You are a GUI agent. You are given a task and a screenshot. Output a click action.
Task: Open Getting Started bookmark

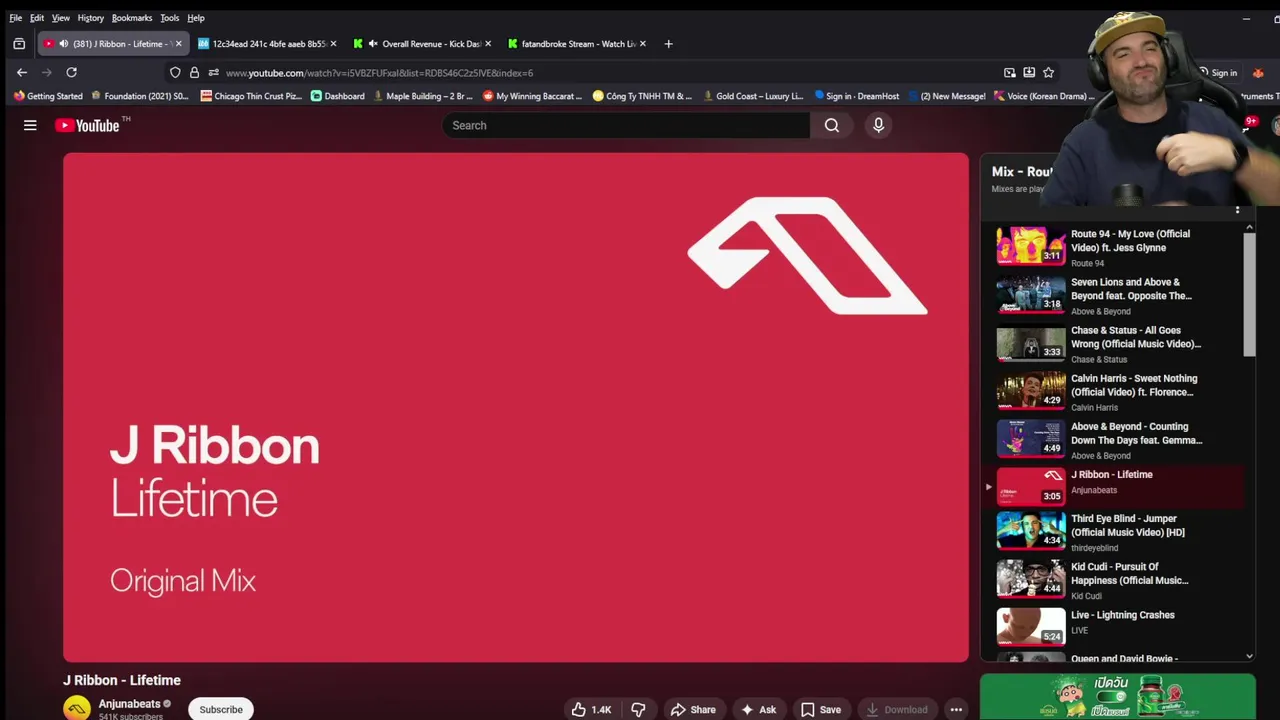pyautogui.click(x=48, y=96)
